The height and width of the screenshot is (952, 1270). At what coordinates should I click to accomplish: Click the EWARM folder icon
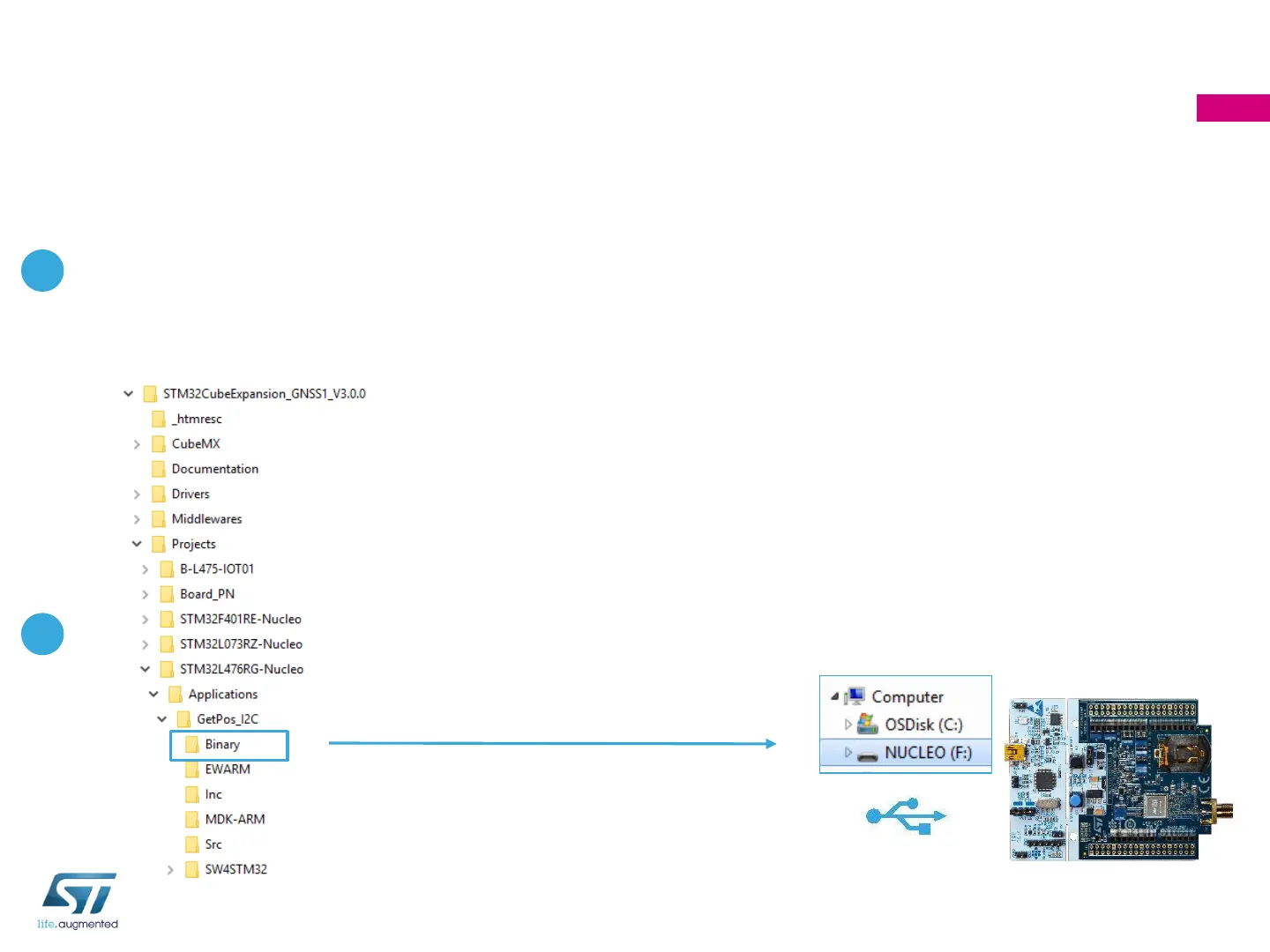click(x=192, y=770)
